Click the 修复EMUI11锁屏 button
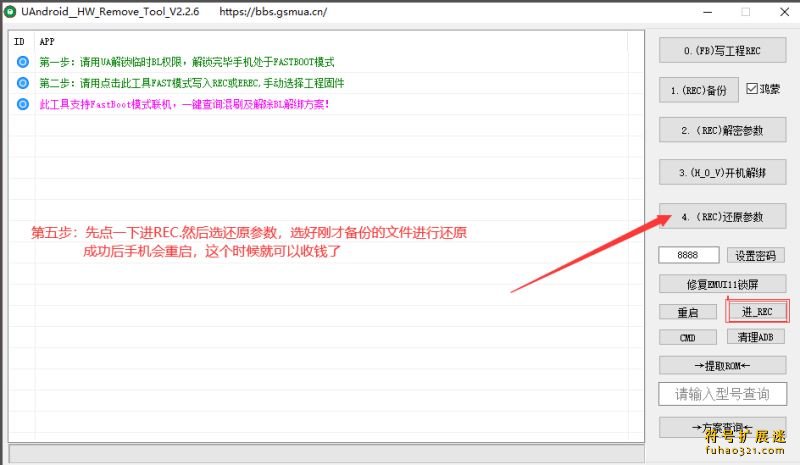800x465 pixels. 722,284
